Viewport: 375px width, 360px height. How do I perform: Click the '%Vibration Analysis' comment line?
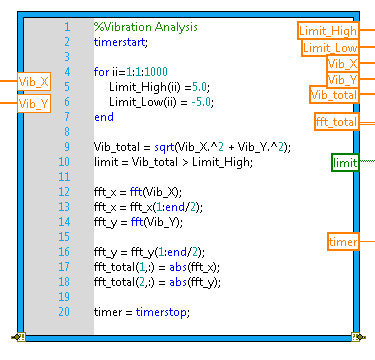[x=146, y=27]
